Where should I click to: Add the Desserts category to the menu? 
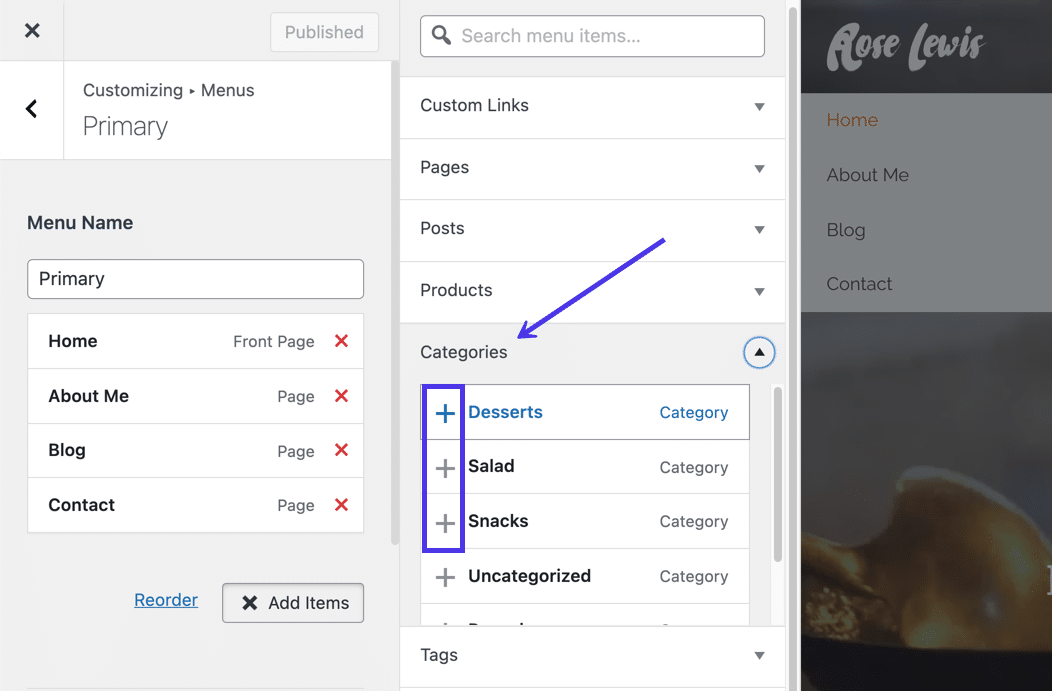point(443,412)
